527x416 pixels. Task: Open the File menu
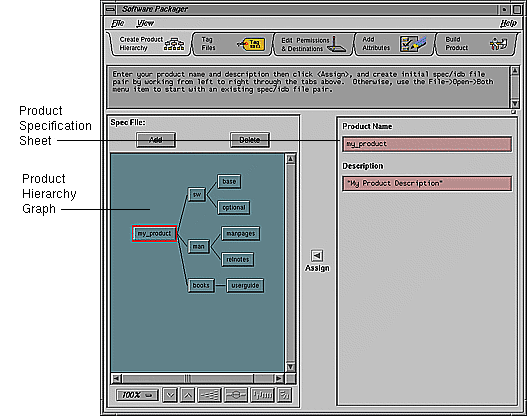118,23
